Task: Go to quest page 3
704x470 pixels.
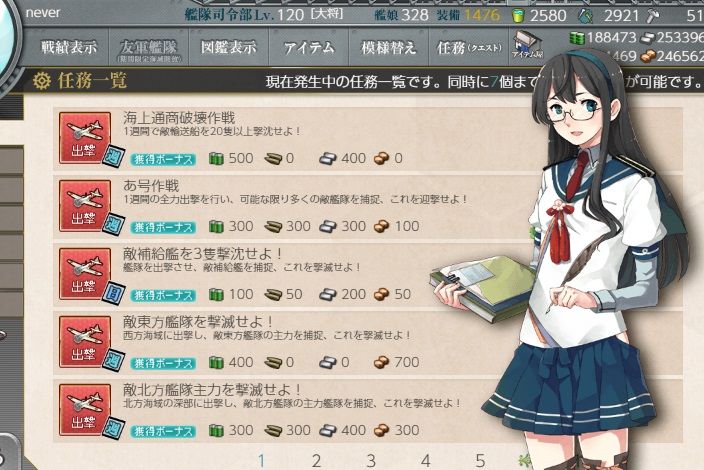Action: point(371,461)
